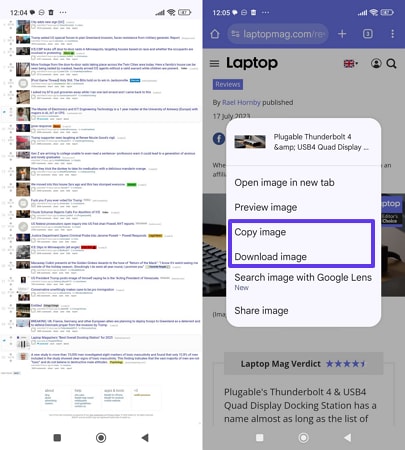Open Justice Department Opens Criminal Probe post
Screen dimensions: 405x450
pos(89,235)
